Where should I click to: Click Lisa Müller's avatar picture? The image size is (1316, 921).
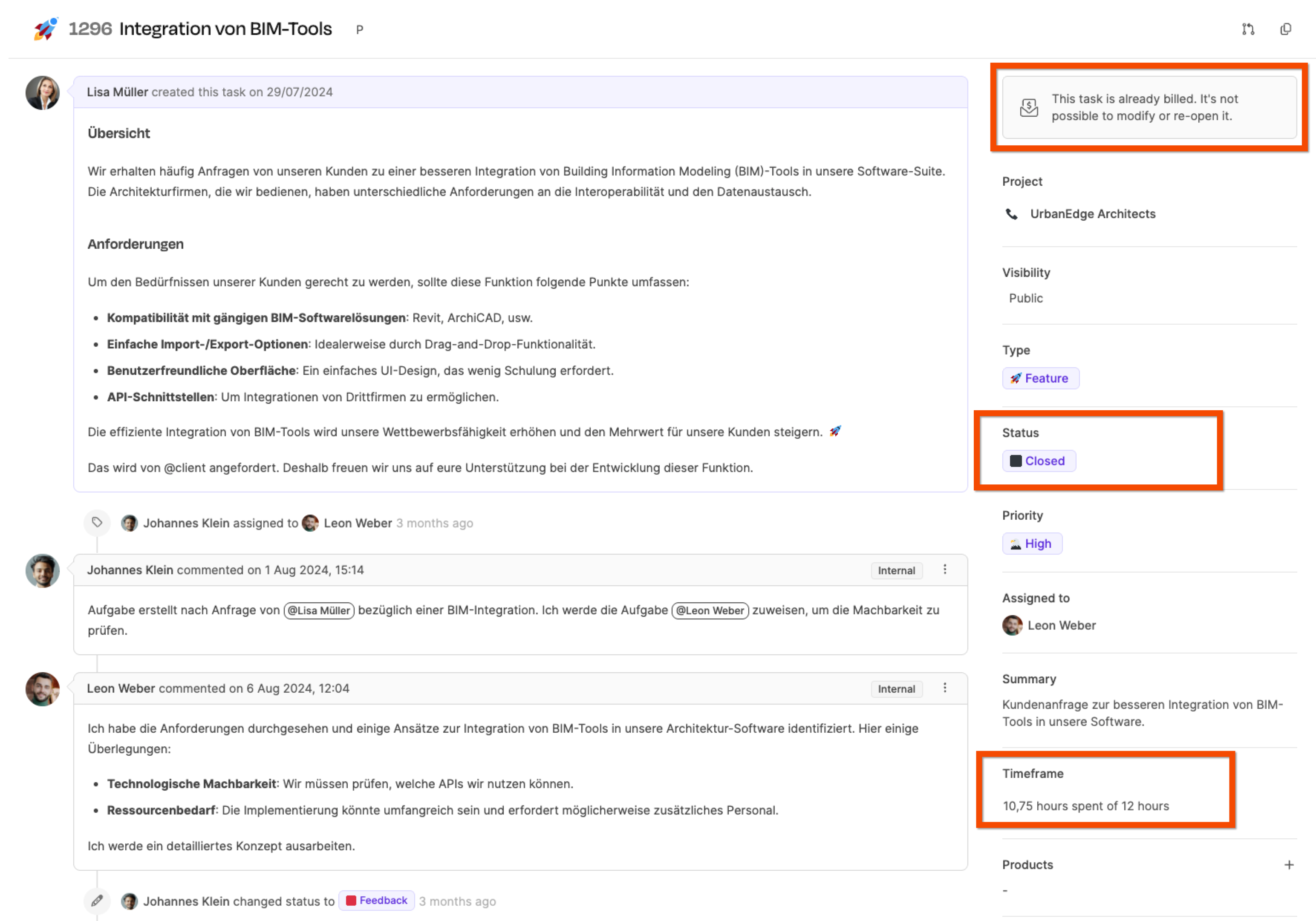pyautogui.click(x=43, y=92)
